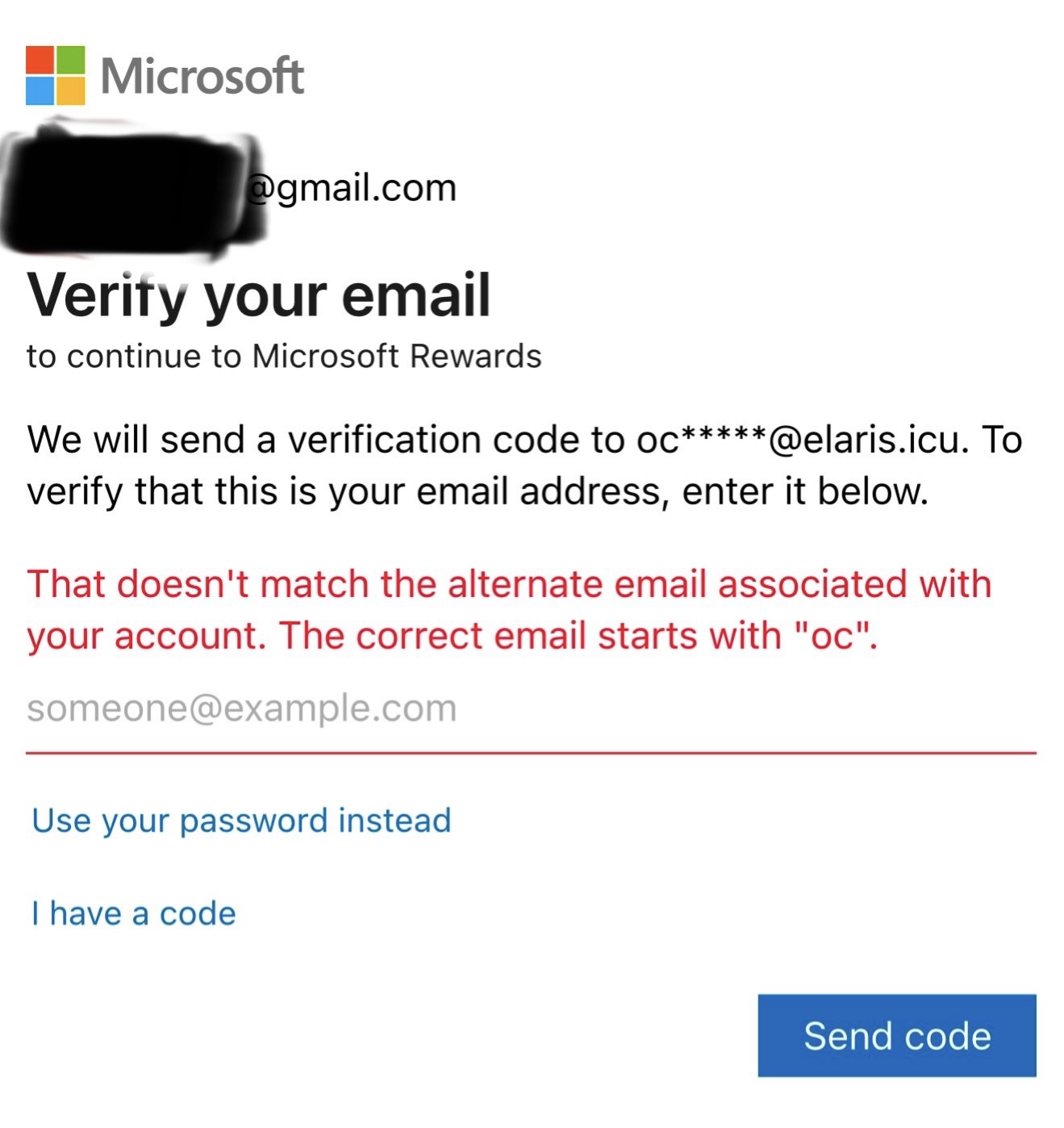The image size is (1064, 1128).
Task: Click the gray Microsoft wordmark text
Action: pos(202,77)
